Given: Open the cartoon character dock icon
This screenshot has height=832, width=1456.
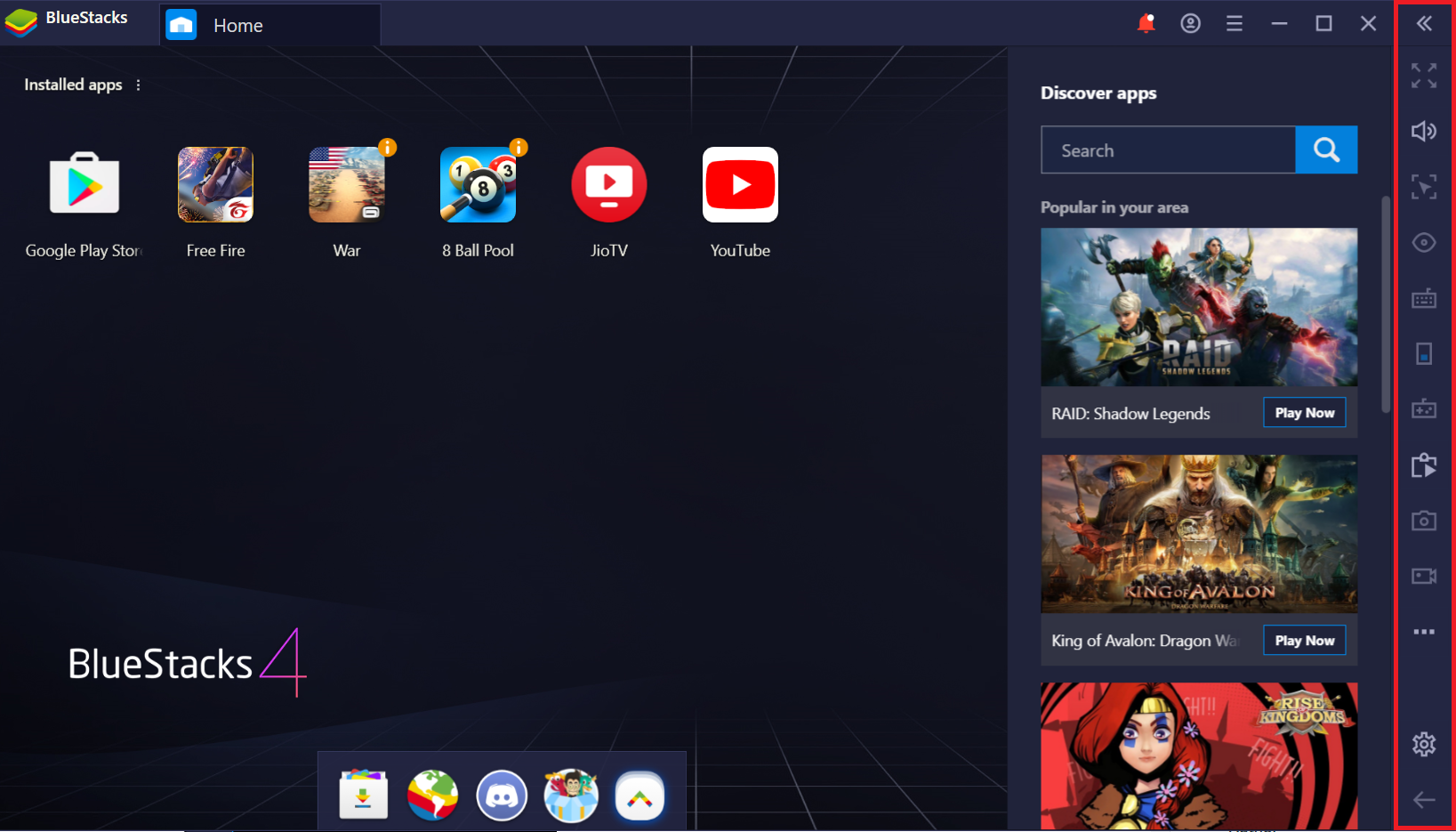Looking at the screenshot, I should pyautogui.click(x=571, y=795).
